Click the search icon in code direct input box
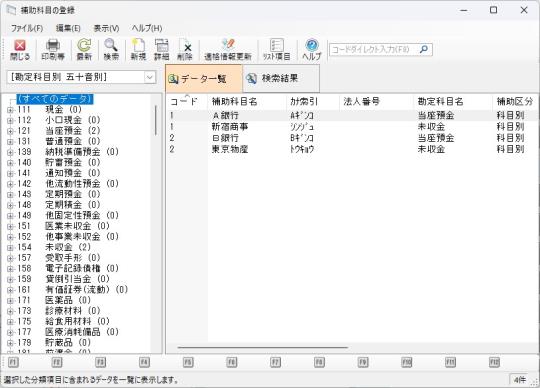 (424, 49)
